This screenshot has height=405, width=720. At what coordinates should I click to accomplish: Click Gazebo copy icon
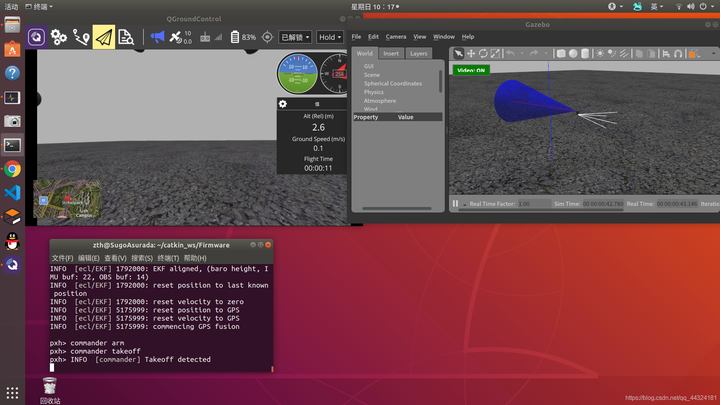tap(639, 54)
